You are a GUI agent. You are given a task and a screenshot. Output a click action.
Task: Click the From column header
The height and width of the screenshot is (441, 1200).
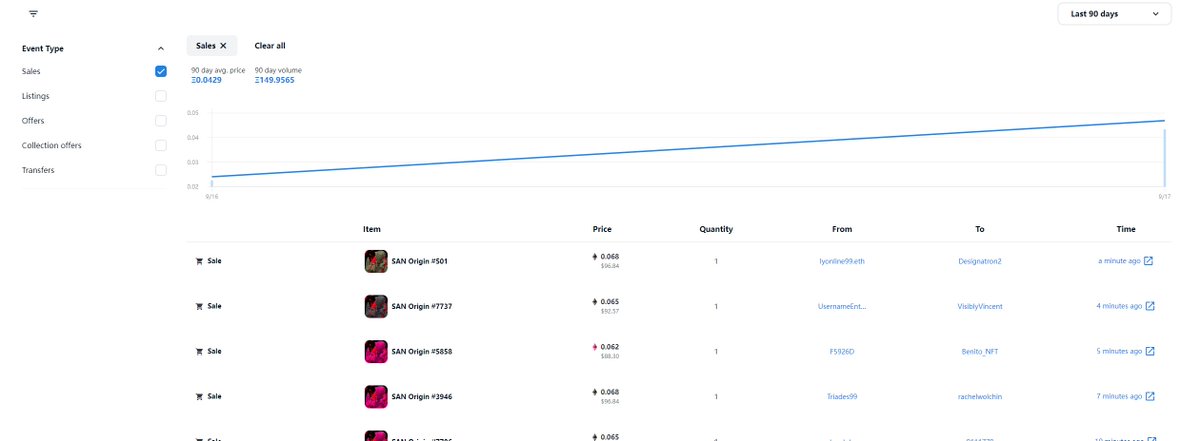841,229
